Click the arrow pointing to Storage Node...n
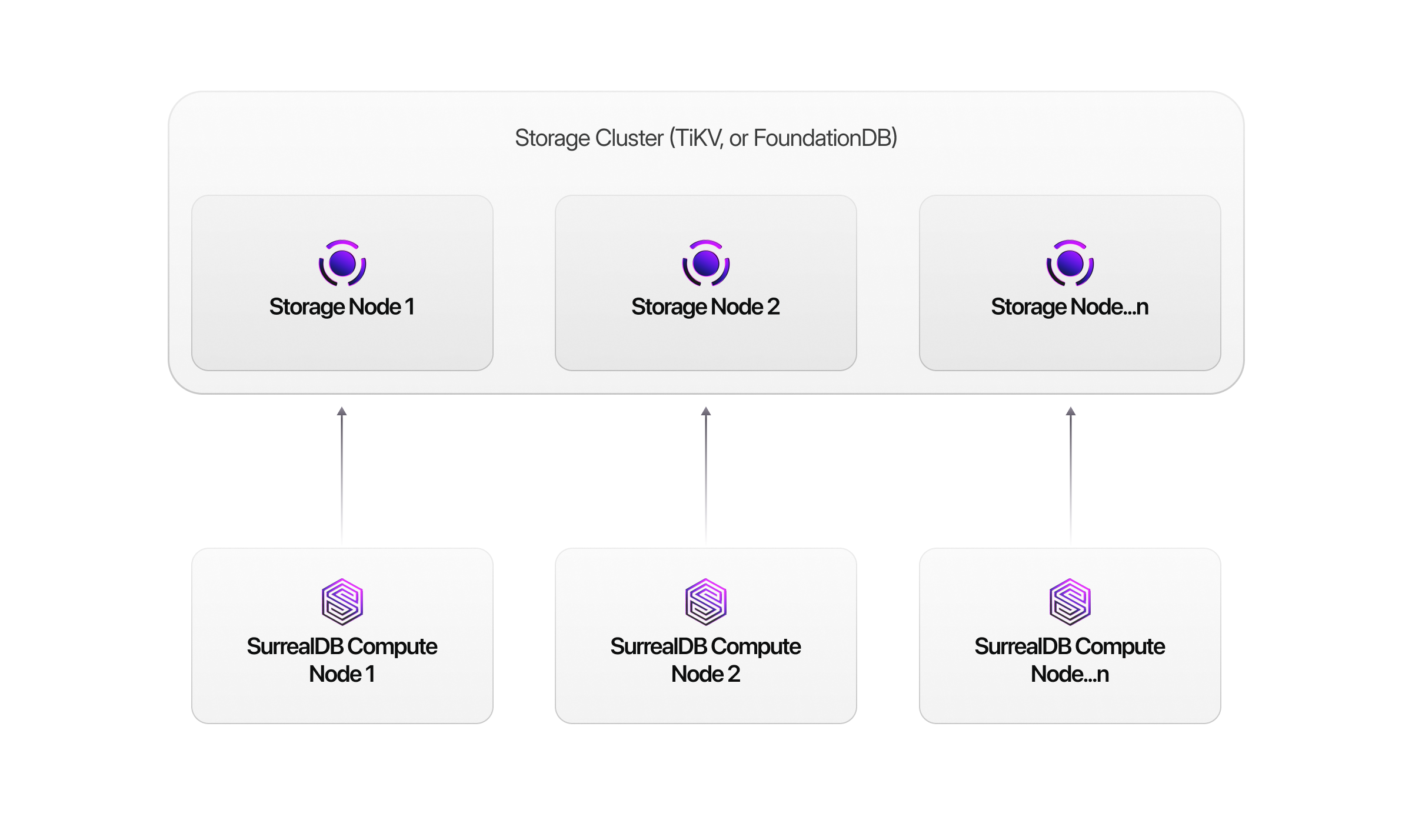The image size is (1412, 840). (1071, 471)
